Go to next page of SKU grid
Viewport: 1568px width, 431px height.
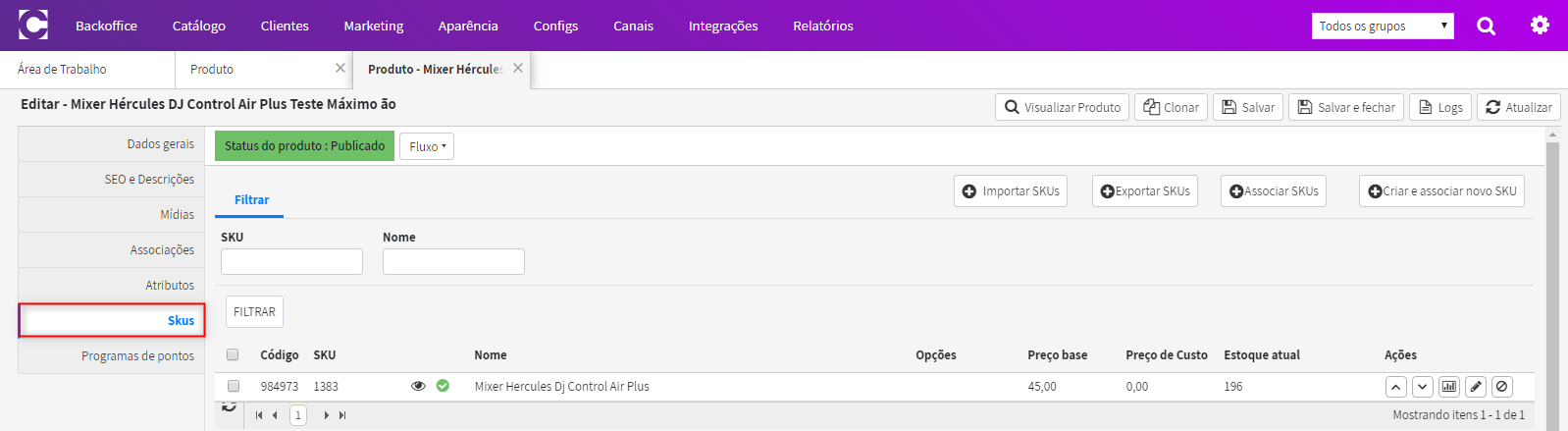tap(326, 415)
